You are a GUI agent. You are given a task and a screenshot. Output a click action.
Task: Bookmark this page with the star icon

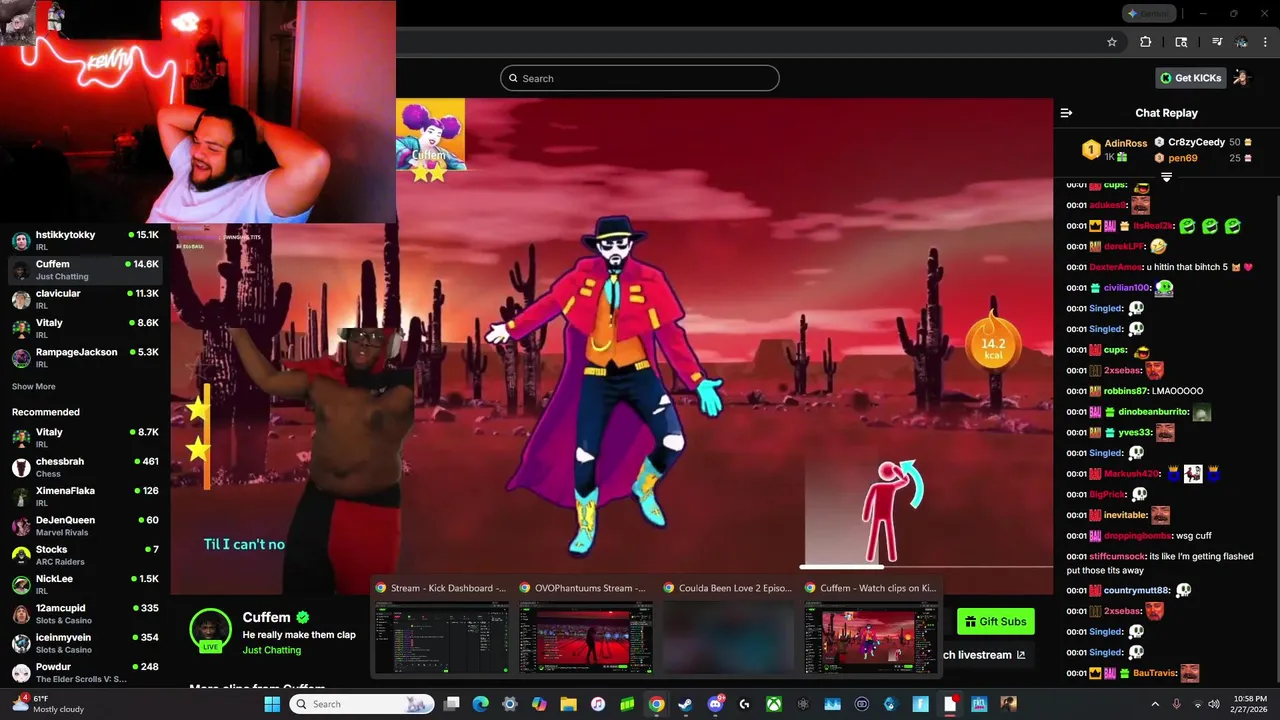pyautogui.click(x=1111, y=42)
